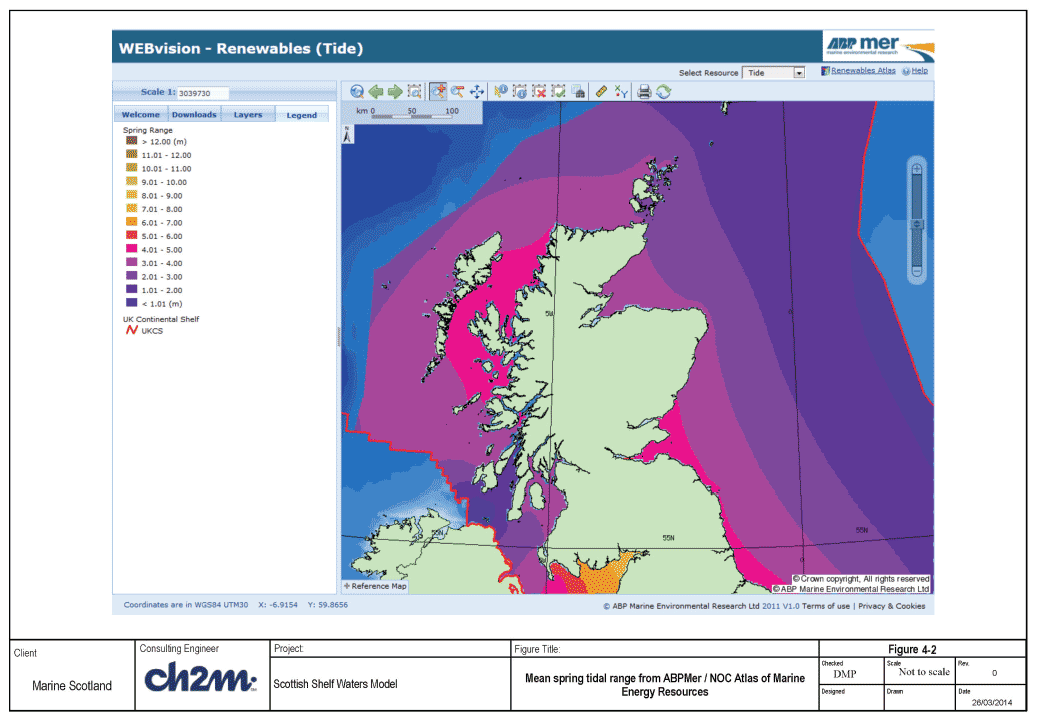1037x720 pixels.
Task: Select the identify feature tool
Action: pyautogui.click(x=501, y=92)
